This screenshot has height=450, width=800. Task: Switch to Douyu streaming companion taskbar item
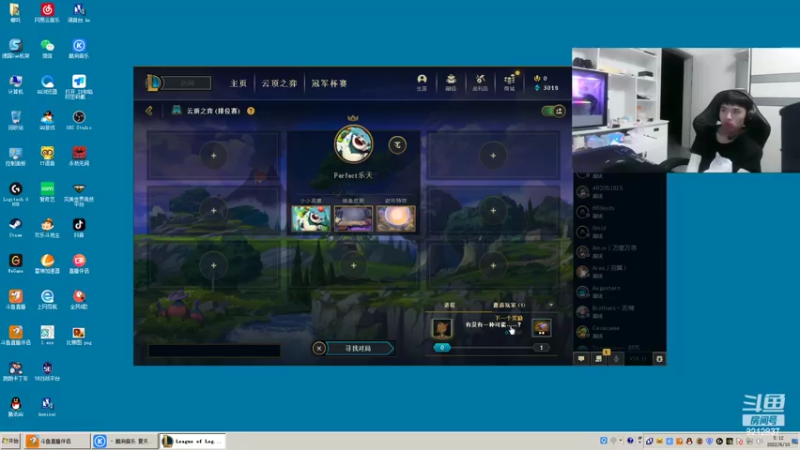pyautogui.click(x=57, y=441)
